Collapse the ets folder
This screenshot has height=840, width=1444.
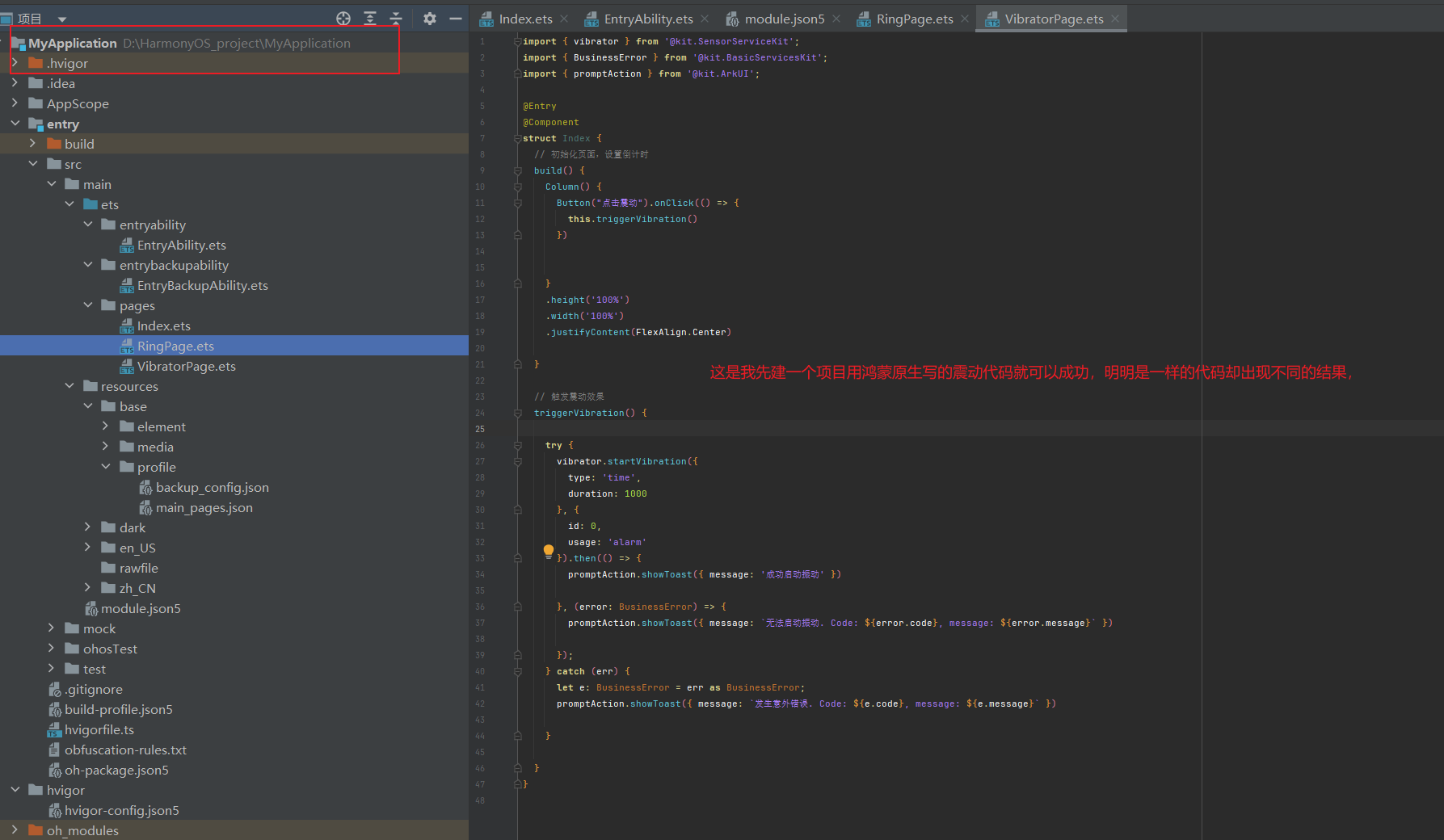(69, 204)
